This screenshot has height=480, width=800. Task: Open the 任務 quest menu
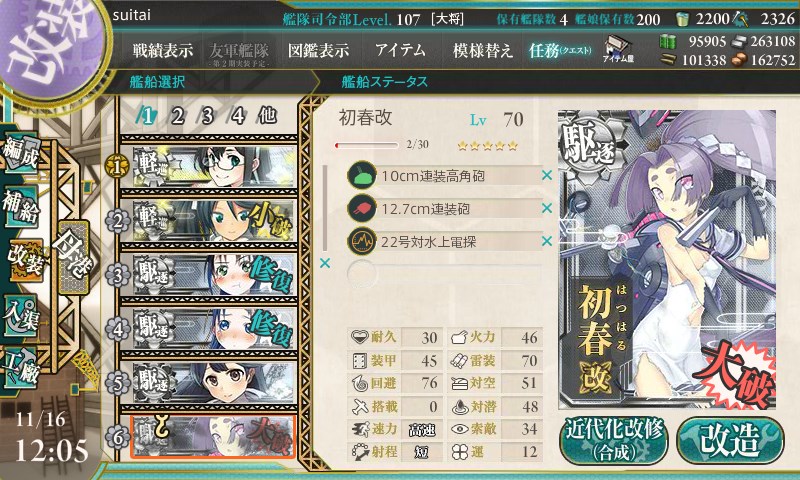pyautogui.click(x=560, y=50)
